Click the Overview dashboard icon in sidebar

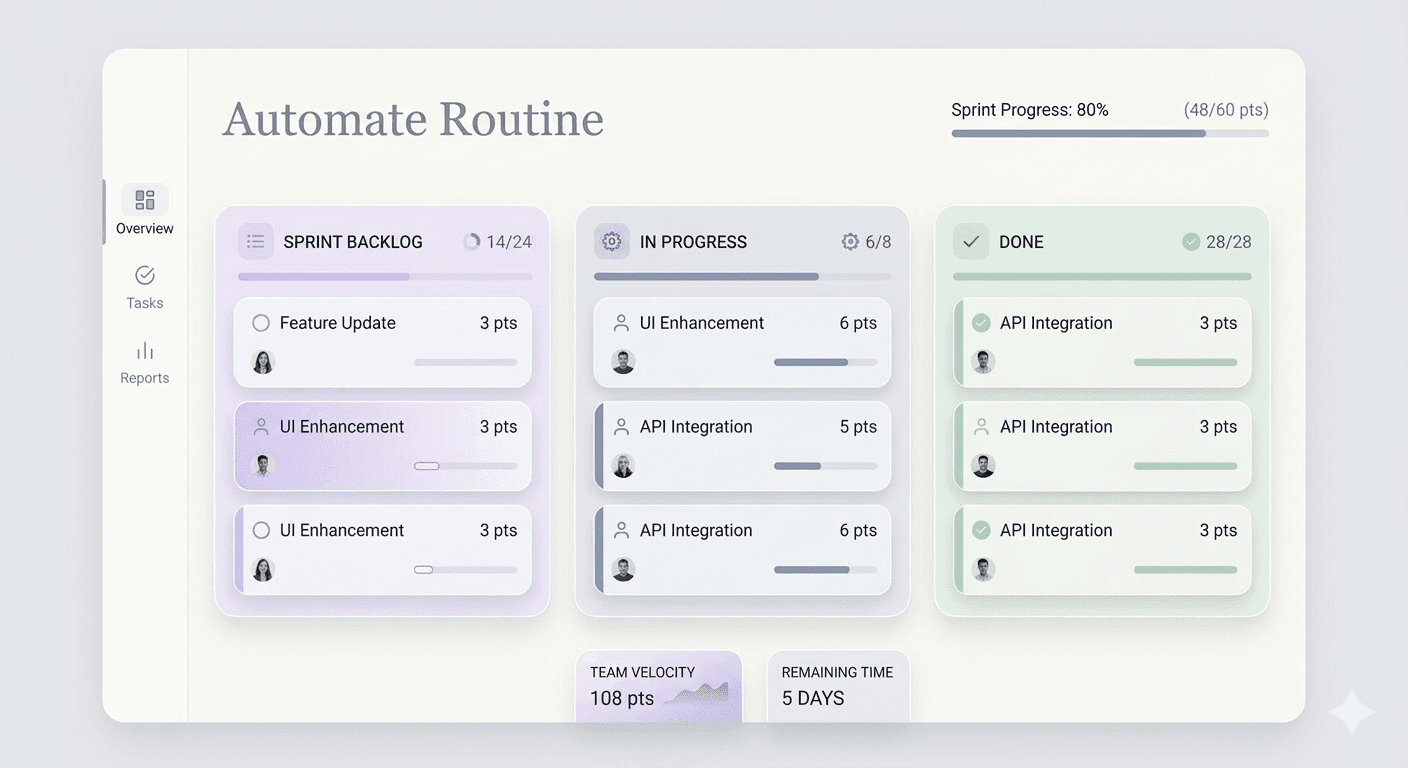click(145, 200)
